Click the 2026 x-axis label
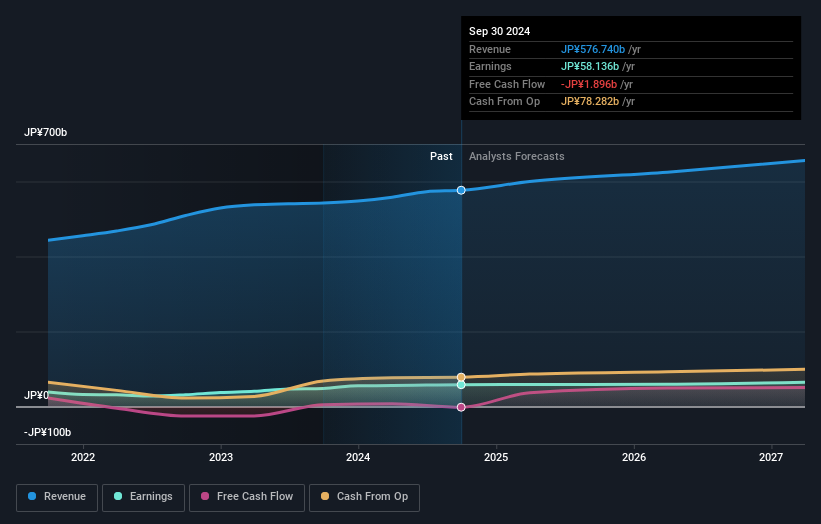 point(634,457)
